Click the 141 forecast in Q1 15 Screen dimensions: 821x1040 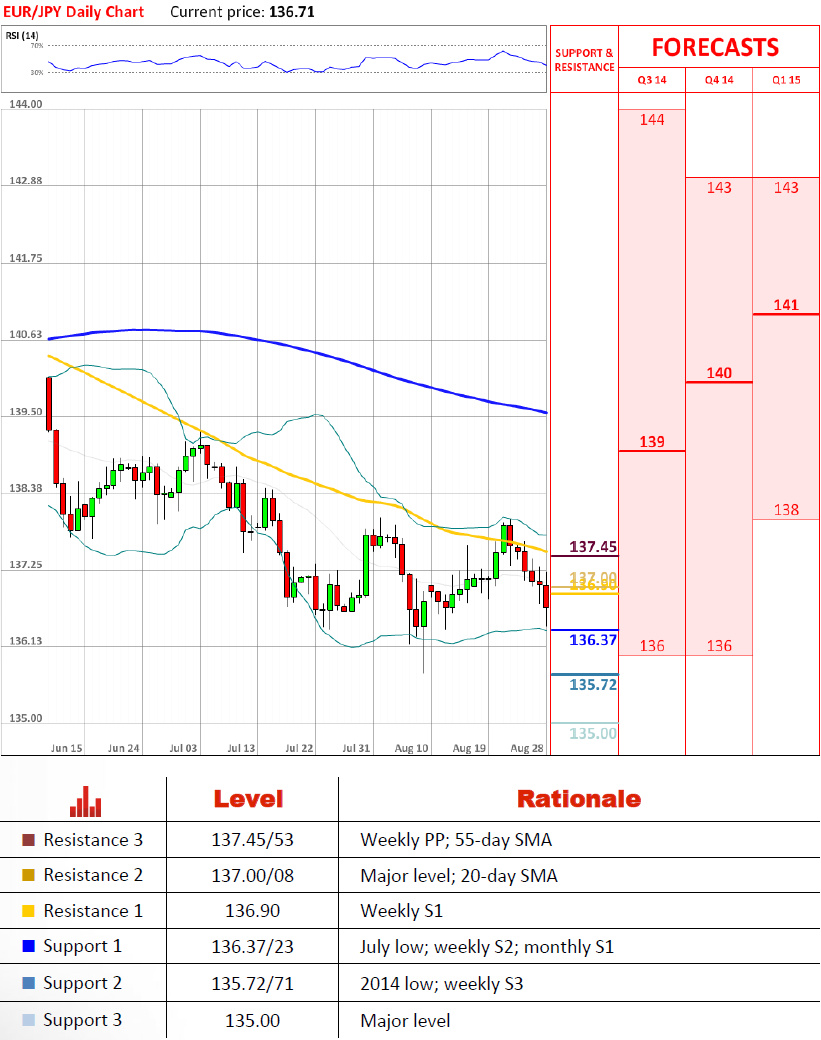(786, 305)
